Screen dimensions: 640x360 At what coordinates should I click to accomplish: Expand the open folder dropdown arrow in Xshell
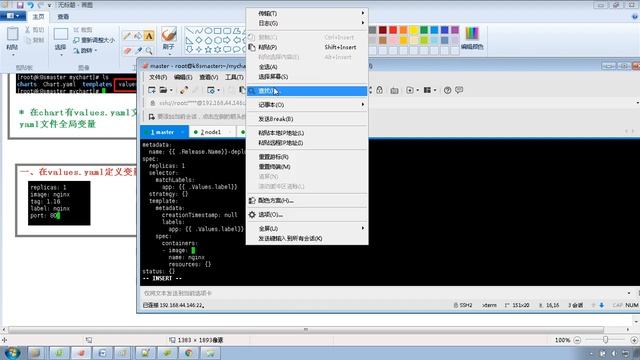click(x=171, y=91)
